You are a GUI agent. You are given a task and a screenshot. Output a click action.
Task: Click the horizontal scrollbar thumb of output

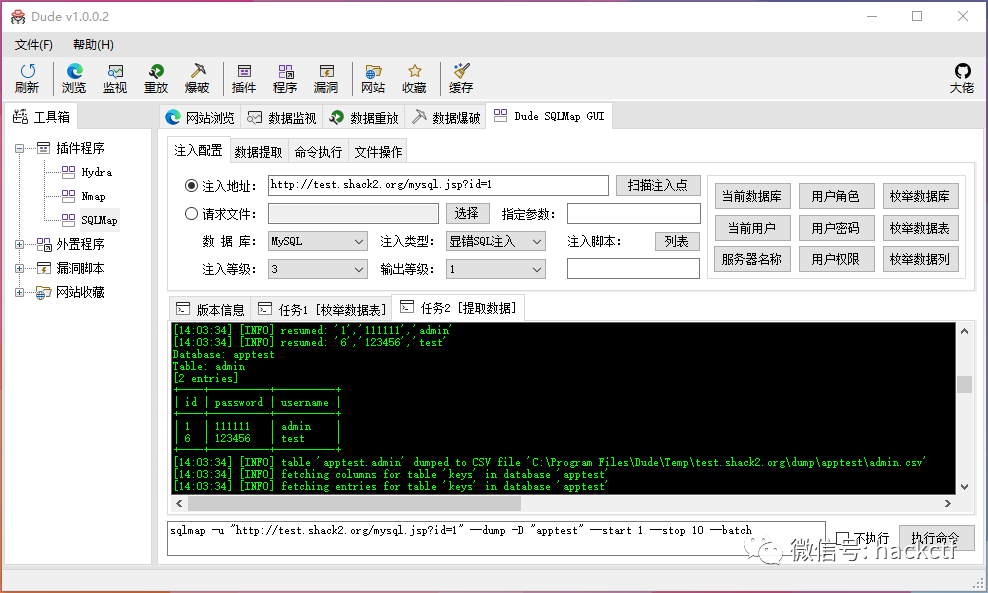pyautogui.click(x=354, y=503)
